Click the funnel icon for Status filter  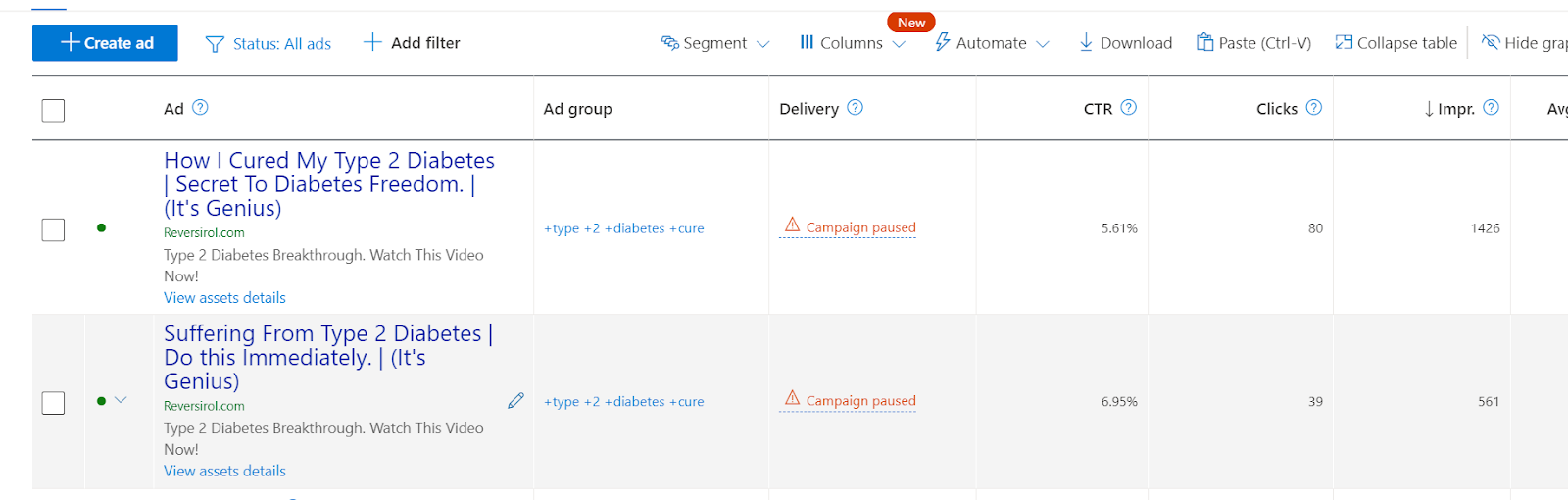215,44
